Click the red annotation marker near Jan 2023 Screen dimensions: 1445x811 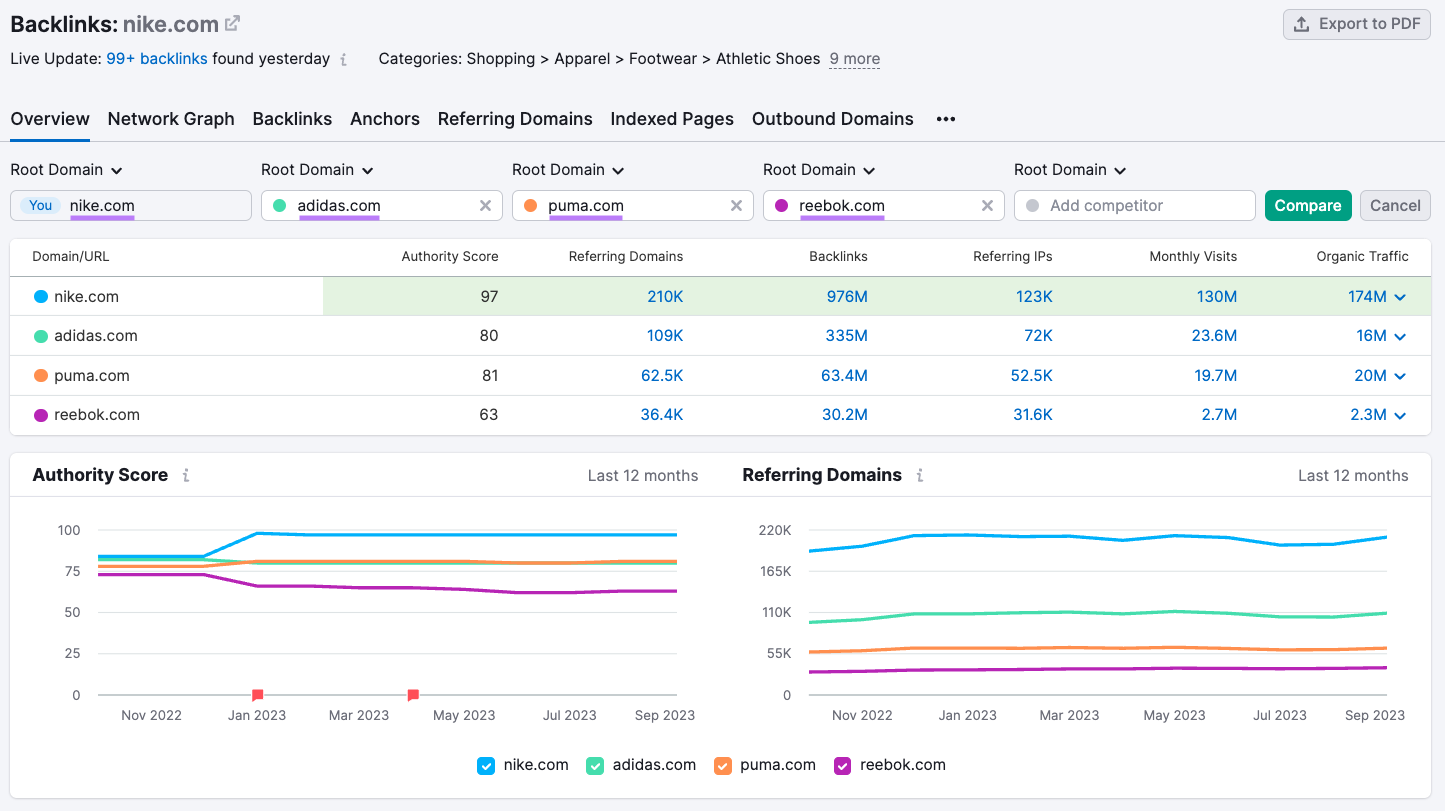point(257,694)
